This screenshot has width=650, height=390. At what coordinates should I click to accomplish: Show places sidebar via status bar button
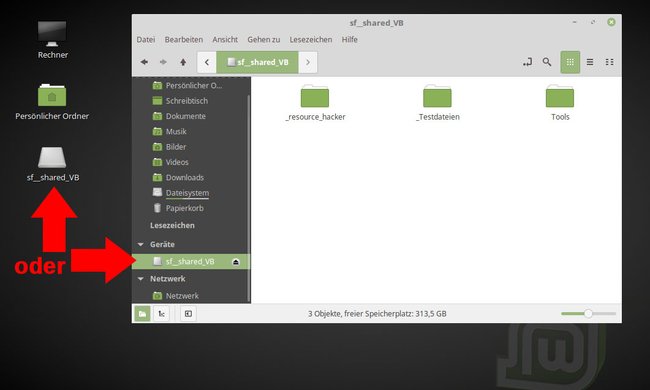pyautogui.click(x=142, y=314)
